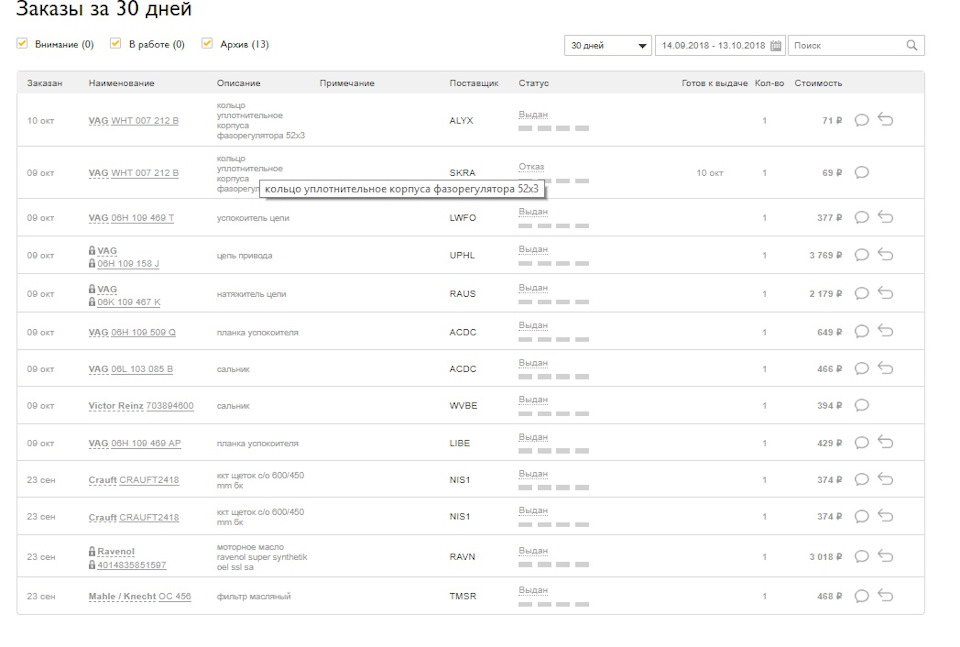Viewport: 960px width, 647px height.
Task: Open comment icon in LIBE row
Action: pyautogui.click(x=861, y=443)
